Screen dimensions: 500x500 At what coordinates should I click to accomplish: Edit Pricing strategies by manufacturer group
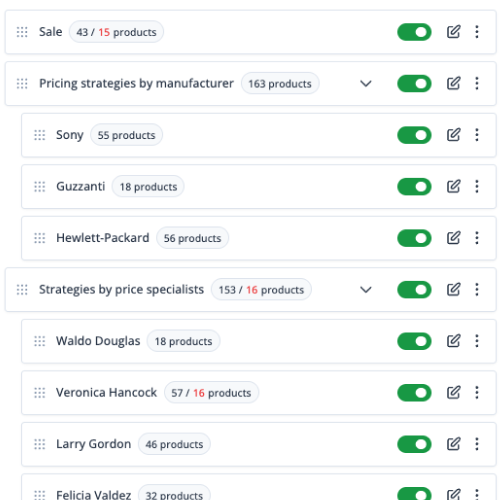pyautogui.click(x=453, y=83)
